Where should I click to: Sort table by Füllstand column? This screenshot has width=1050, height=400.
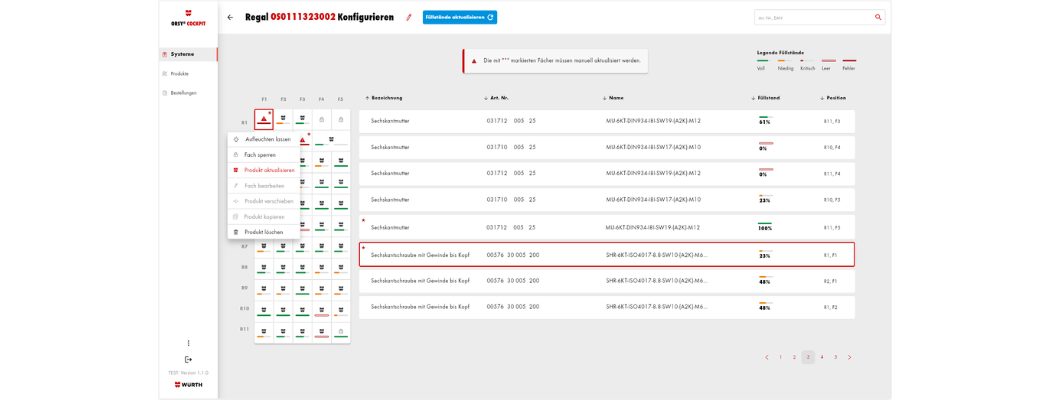(x=768, y=98)
